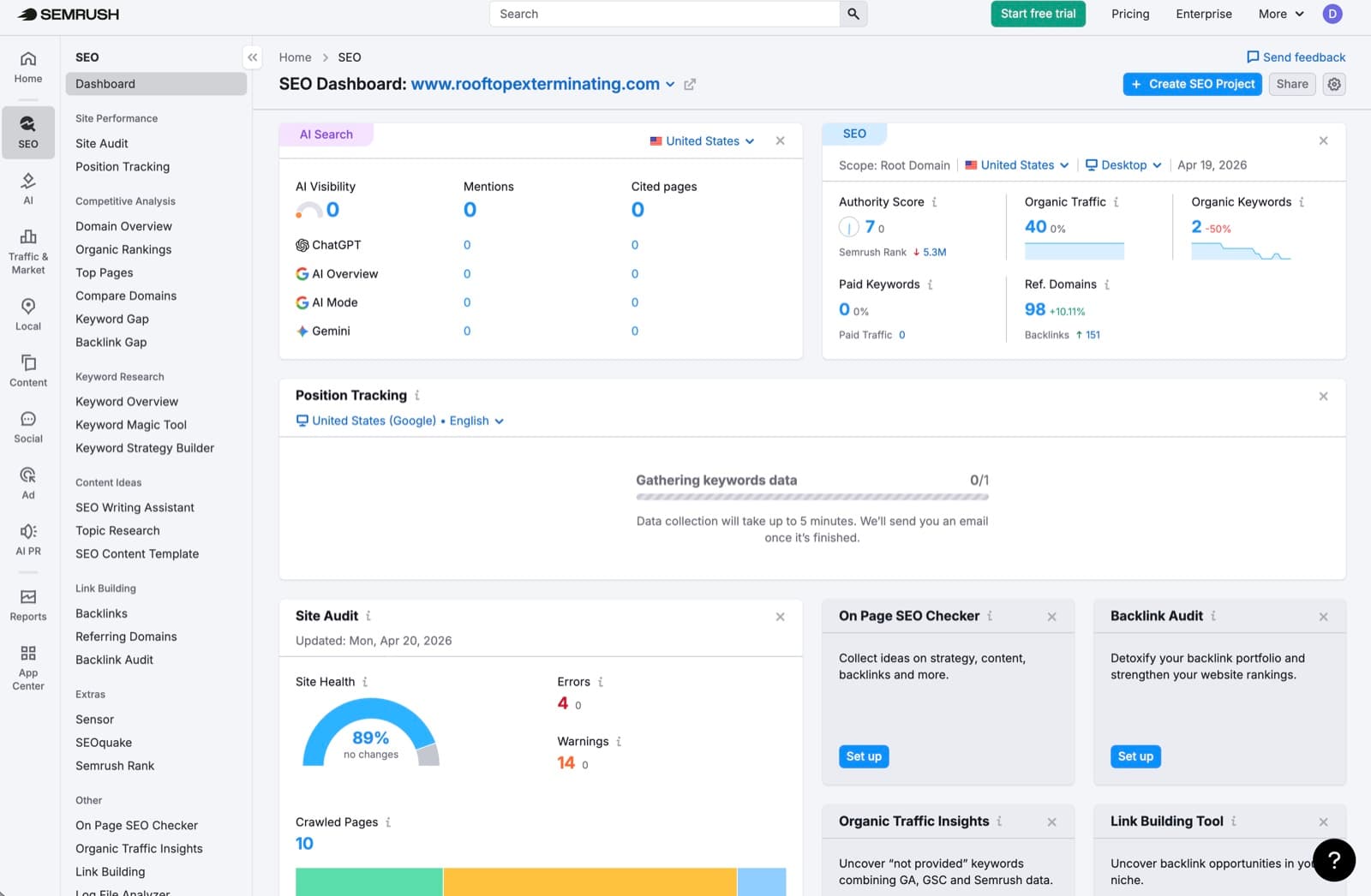Open Topic Research in sidebar

coord(117,531)
